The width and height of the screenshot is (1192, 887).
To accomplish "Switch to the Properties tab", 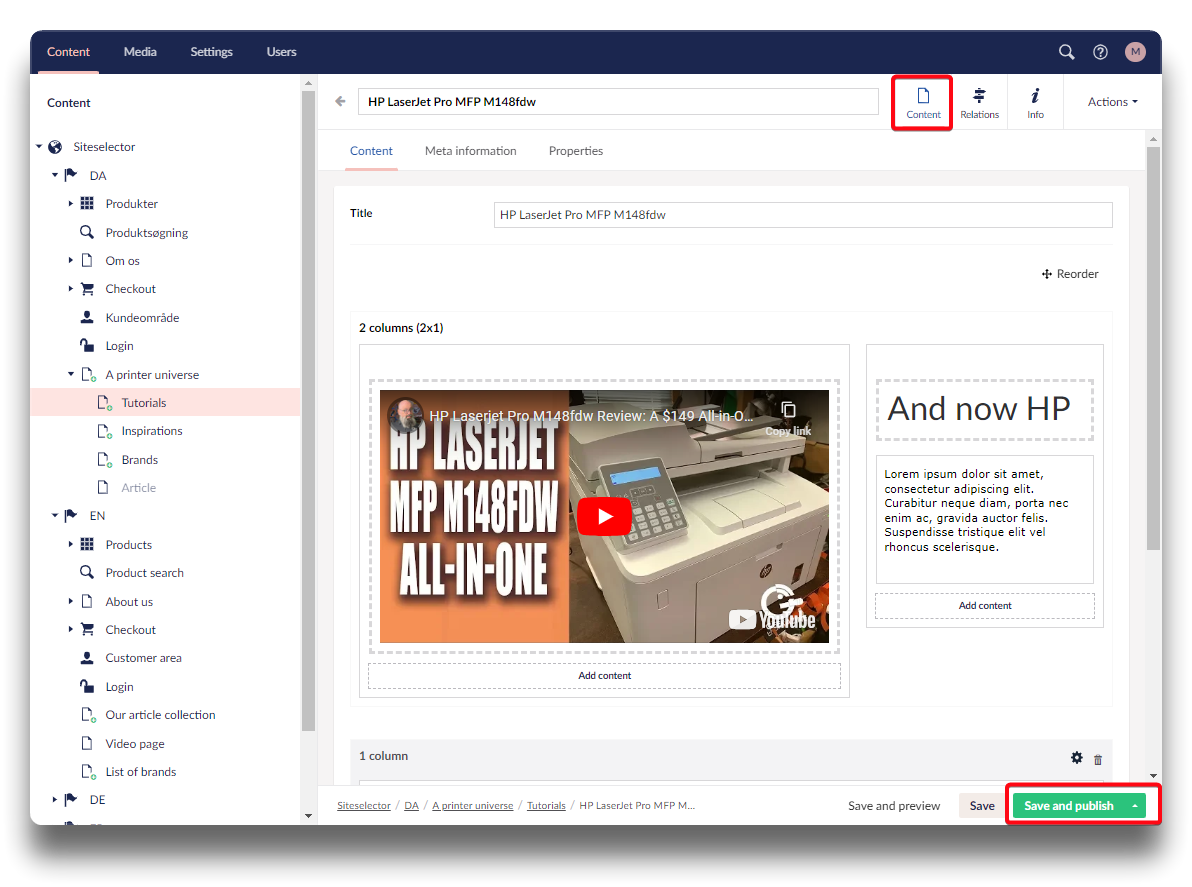I will 575,150.
